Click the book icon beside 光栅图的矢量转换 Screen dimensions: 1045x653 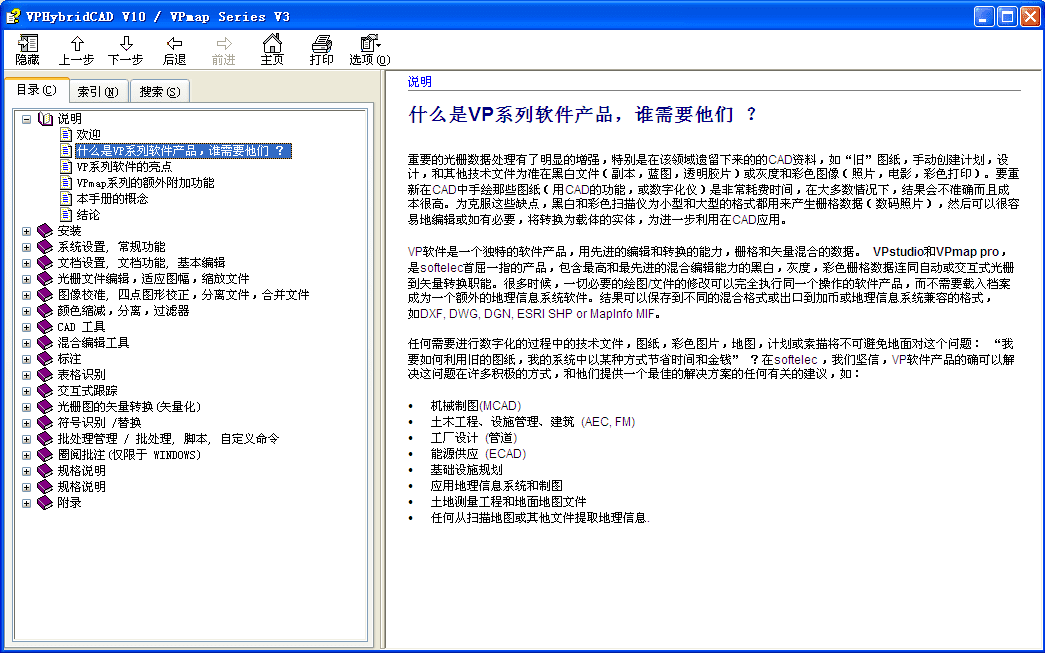pyautogui.click(x=45, y=406)
